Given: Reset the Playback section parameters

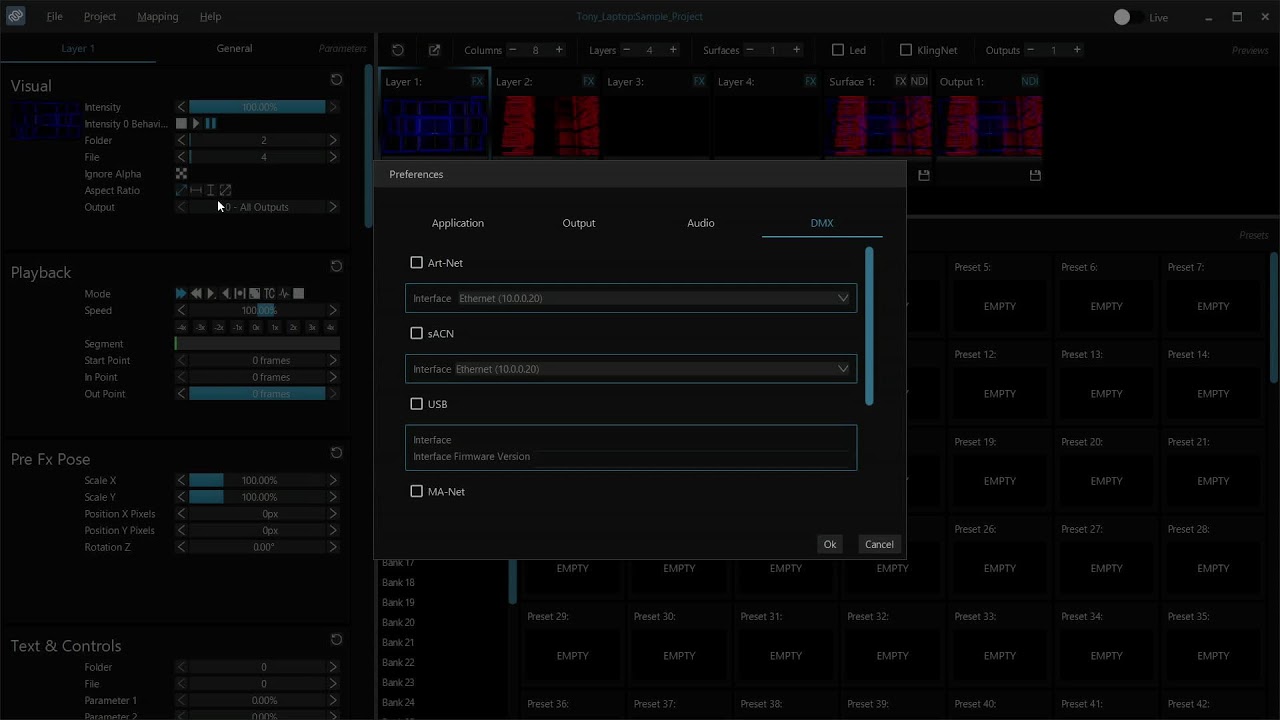Looking at the screenshot, I should (336, 266).
